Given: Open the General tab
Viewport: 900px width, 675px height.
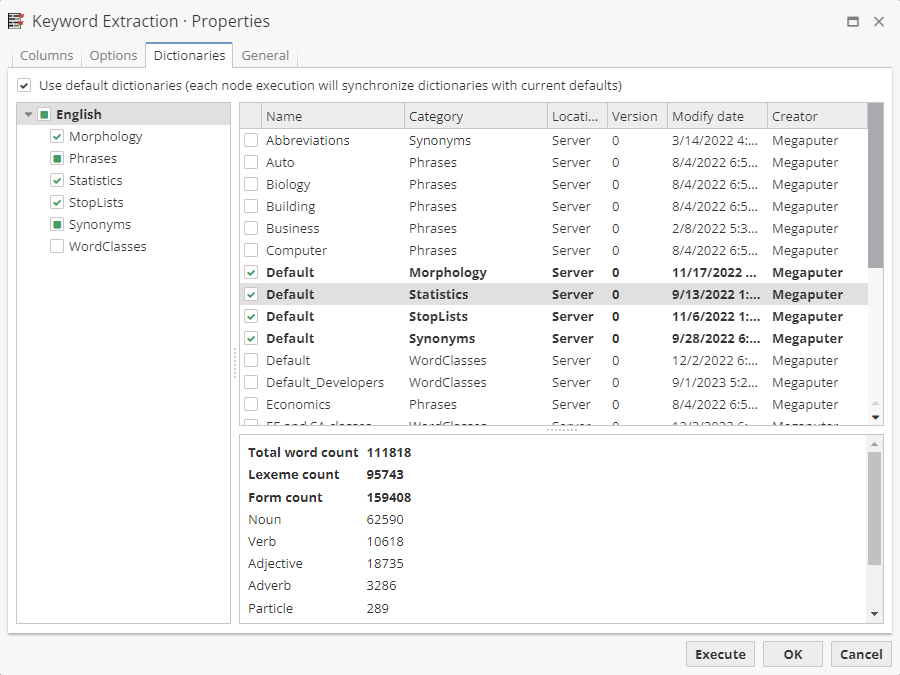Looking at the screenshot, I should (265, 56).
